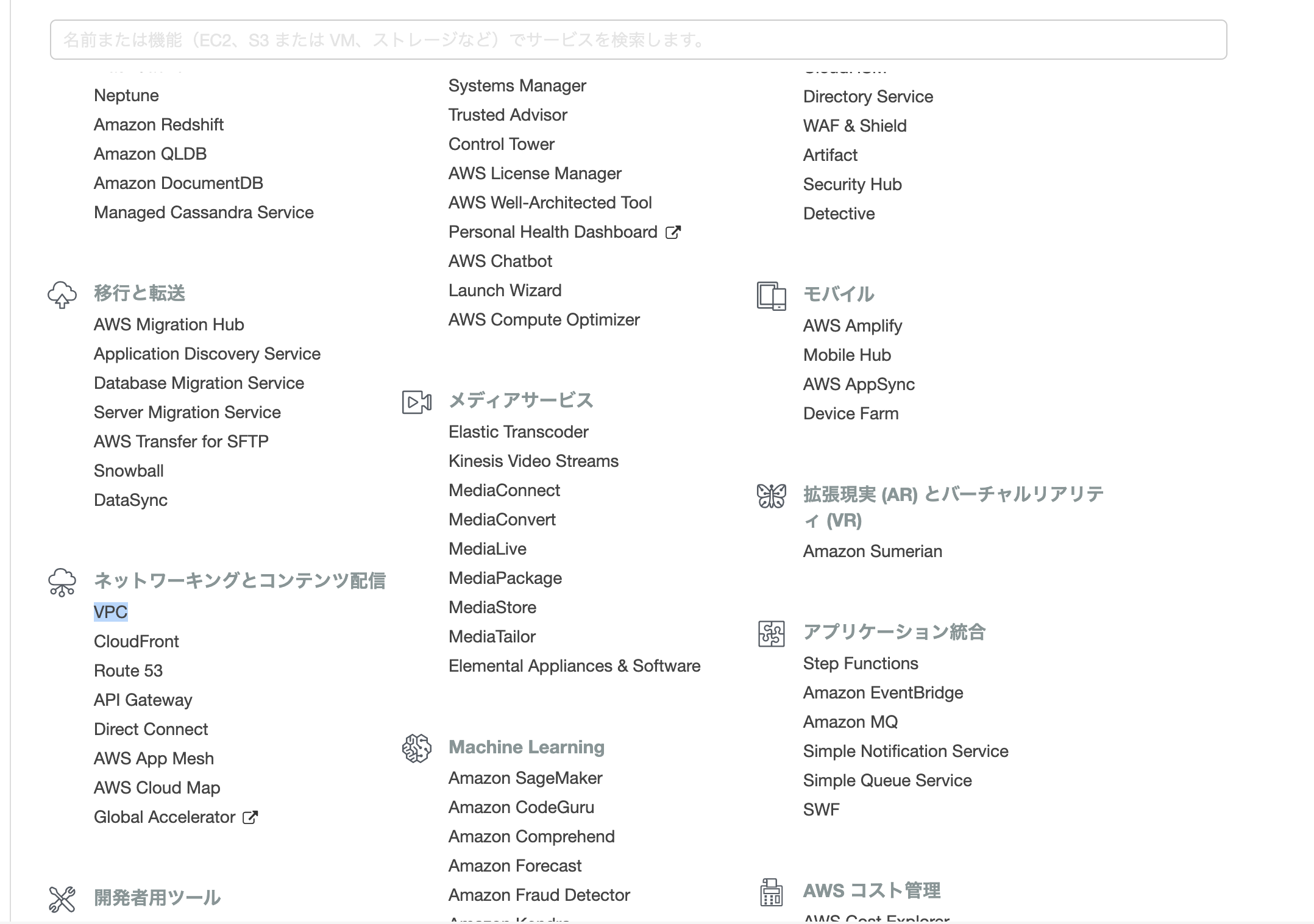
Task: Open Managed Cassandra Service
Action: pos(204,212)
